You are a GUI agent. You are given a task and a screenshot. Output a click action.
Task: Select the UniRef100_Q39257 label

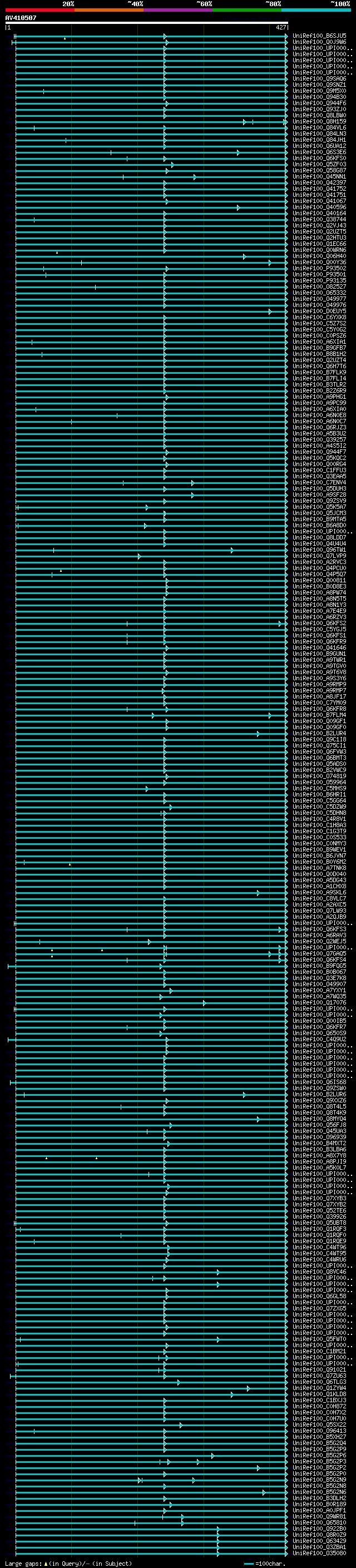(319, 439)
